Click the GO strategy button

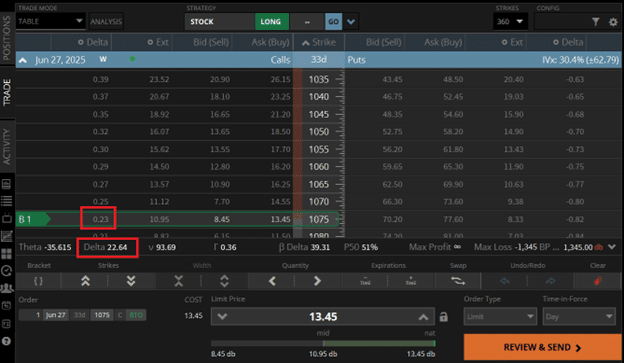tap(333, 21)
